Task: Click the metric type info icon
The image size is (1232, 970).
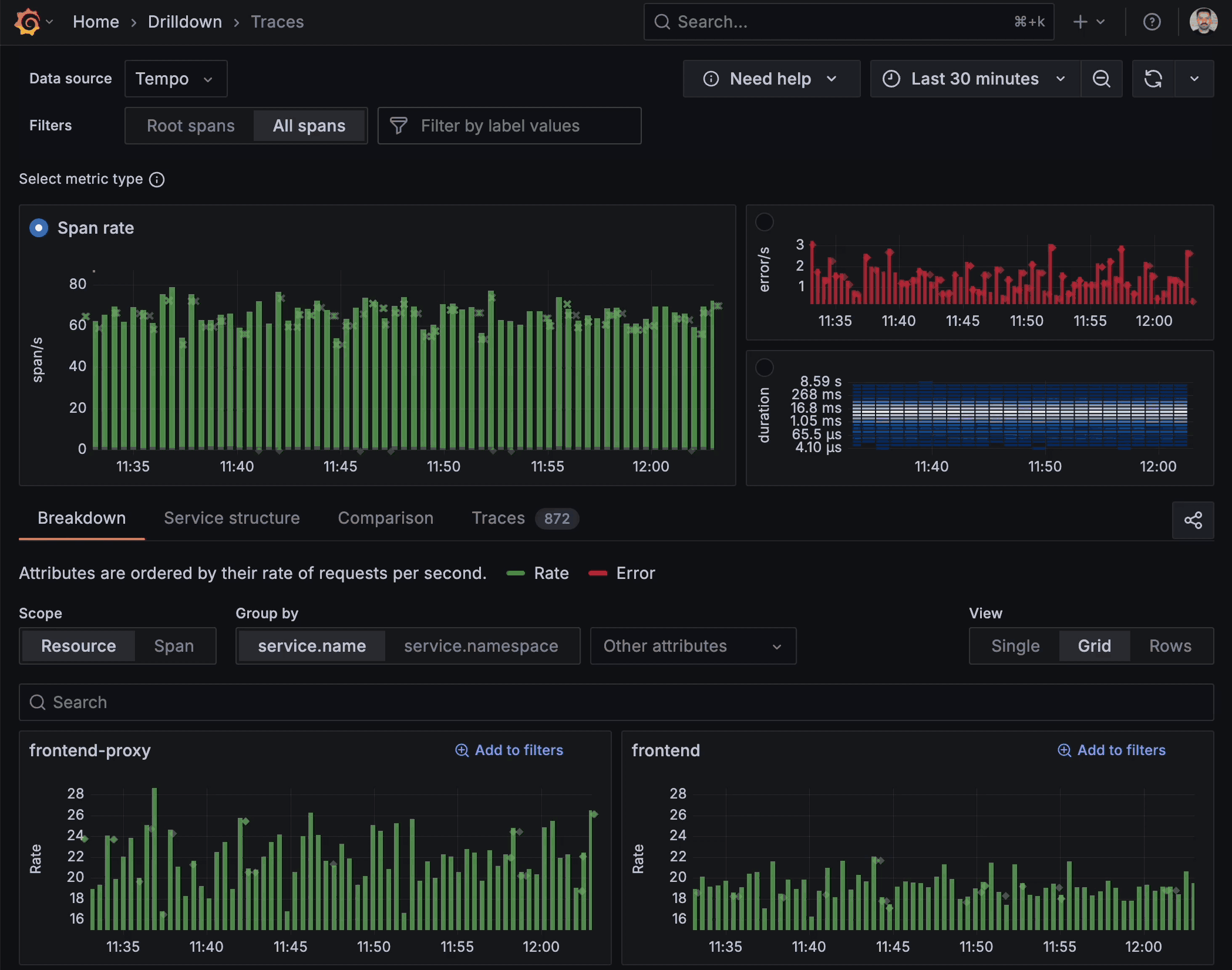Action: click(157, 180)
